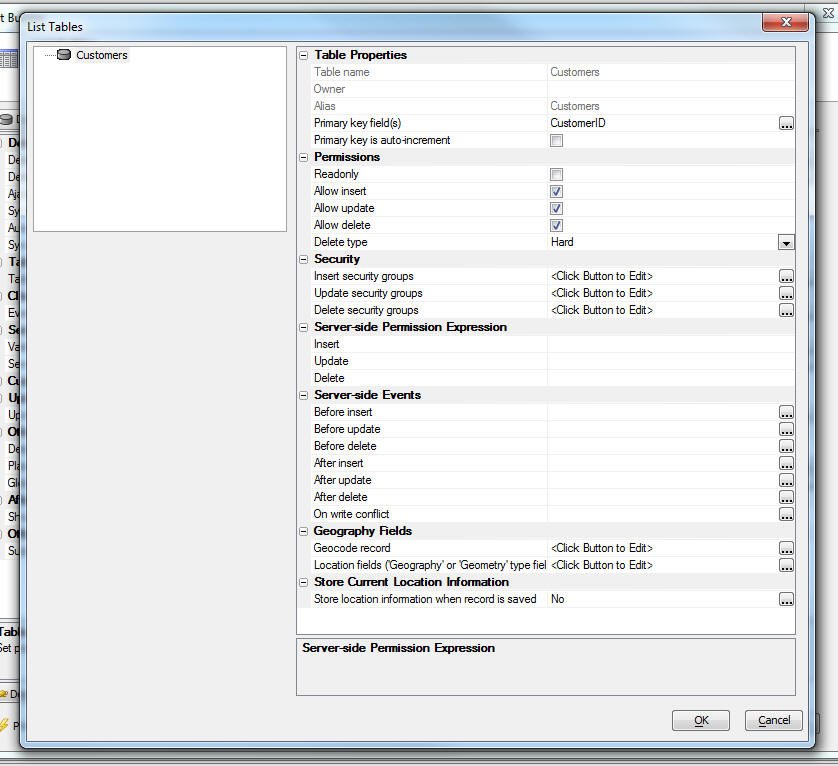Open editor for Update security groups
The image size is (838, 766).
(x=786, y=294)
